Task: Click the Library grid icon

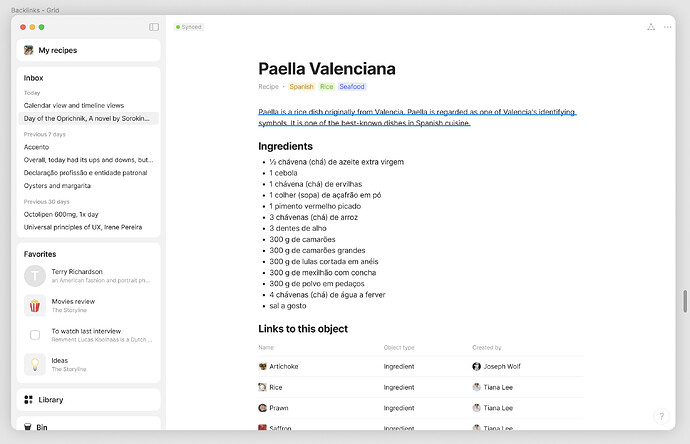Action: tap(29, 400)
